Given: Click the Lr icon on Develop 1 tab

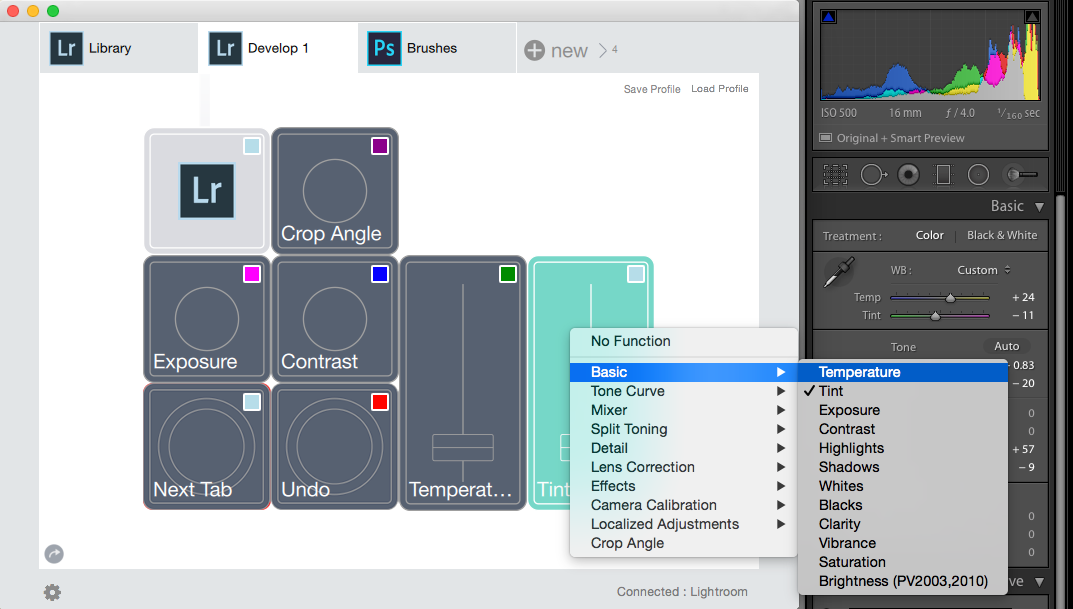Looking at the screenshot, I should 225,49.
